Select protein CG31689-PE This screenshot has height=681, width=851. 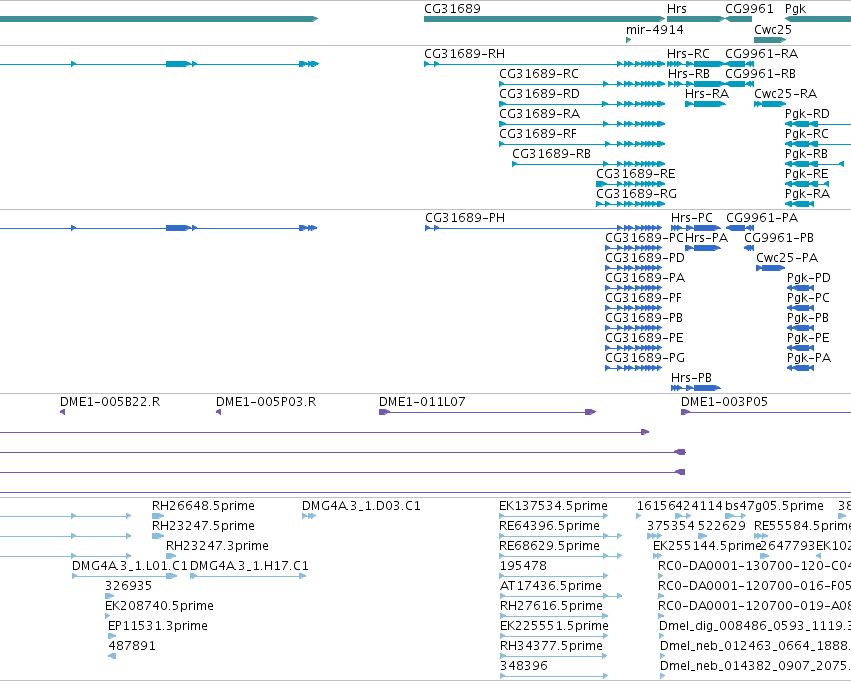[x=644, y=339]
